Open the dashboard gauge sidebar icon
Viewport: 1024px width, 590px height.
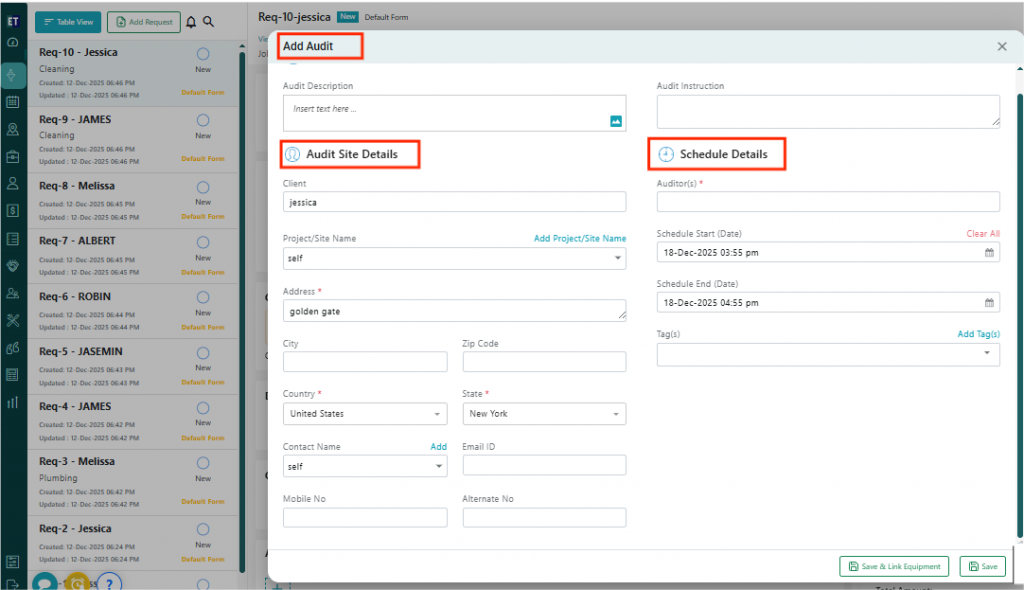(x=13, y=43)
